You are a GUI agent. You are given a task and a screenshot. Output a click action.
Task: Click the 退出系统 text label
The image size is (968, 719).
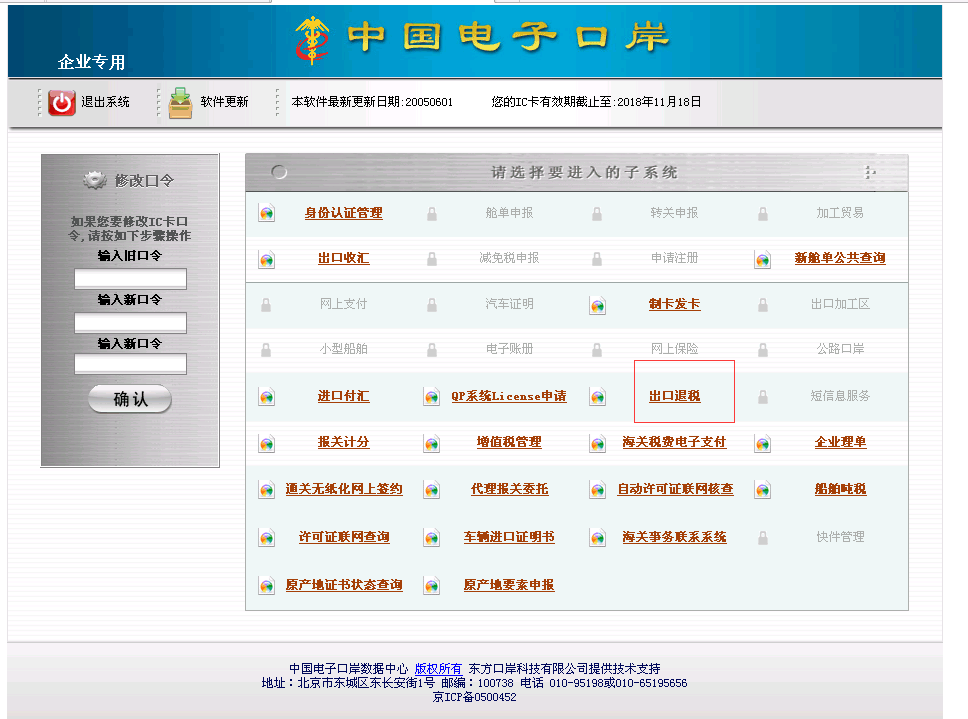point(106,102)
